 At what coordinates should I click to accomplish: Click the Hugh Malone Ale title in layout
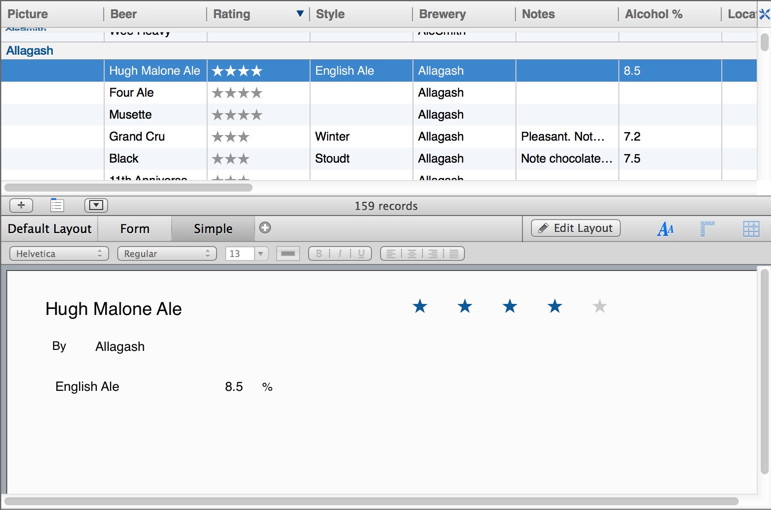(x=114, y=309)
